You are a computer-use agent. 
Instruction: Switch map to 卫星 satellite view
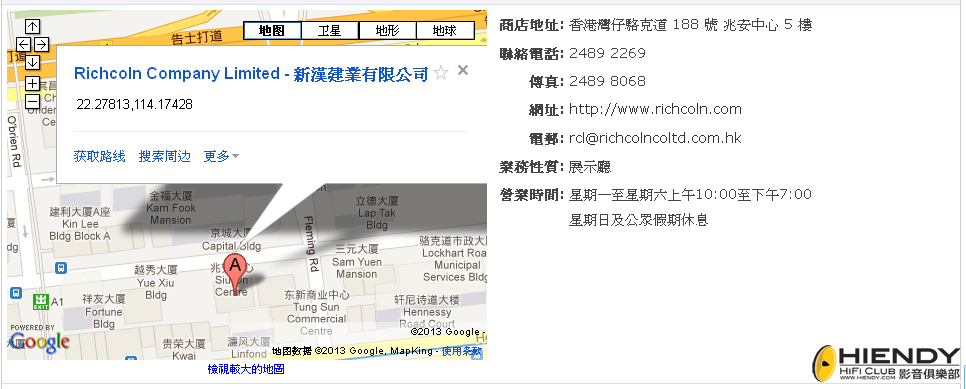[330, 30]
